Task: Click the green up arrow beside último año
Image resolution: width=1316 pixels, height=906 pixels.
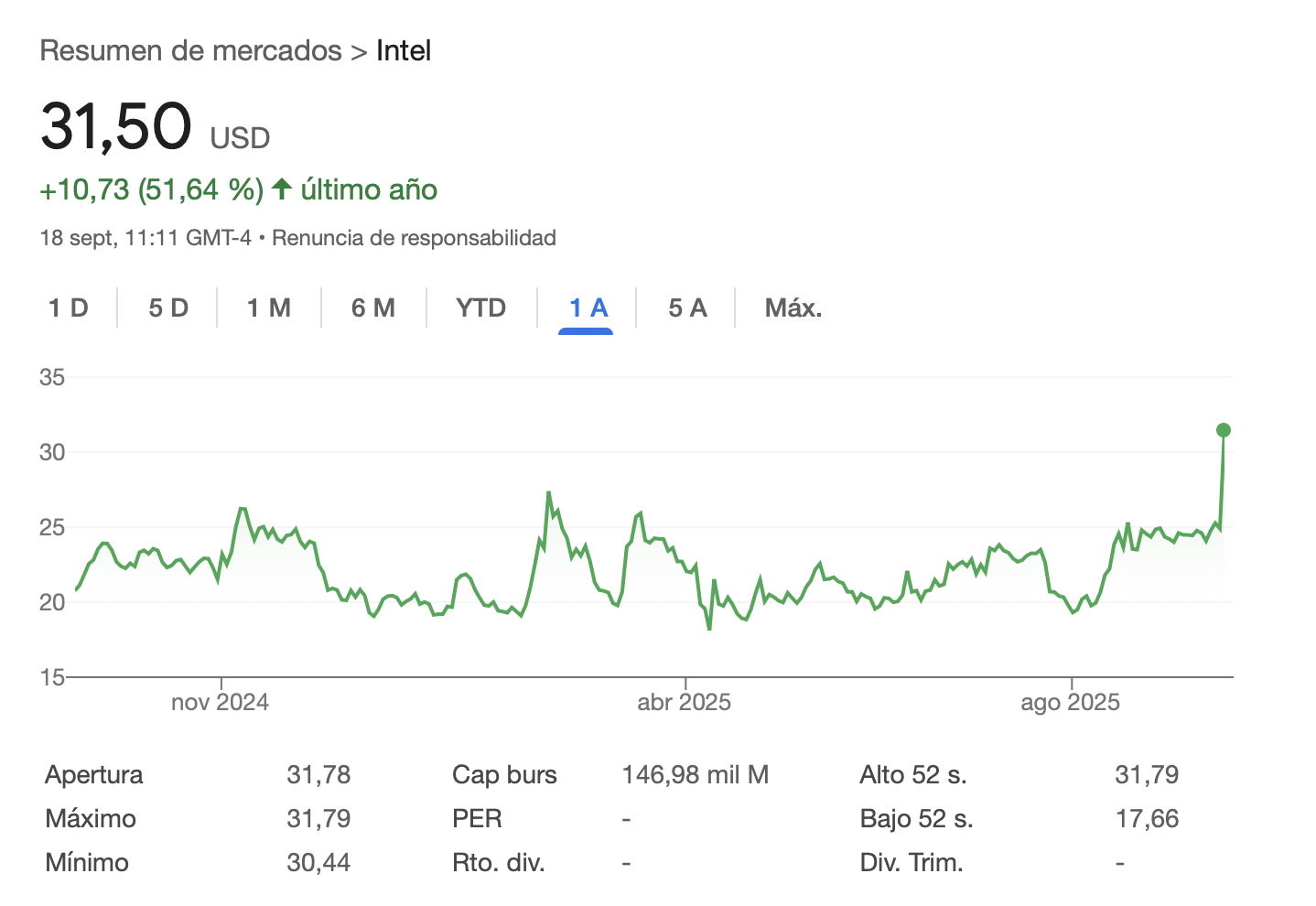Action: [x=282, y=189]
